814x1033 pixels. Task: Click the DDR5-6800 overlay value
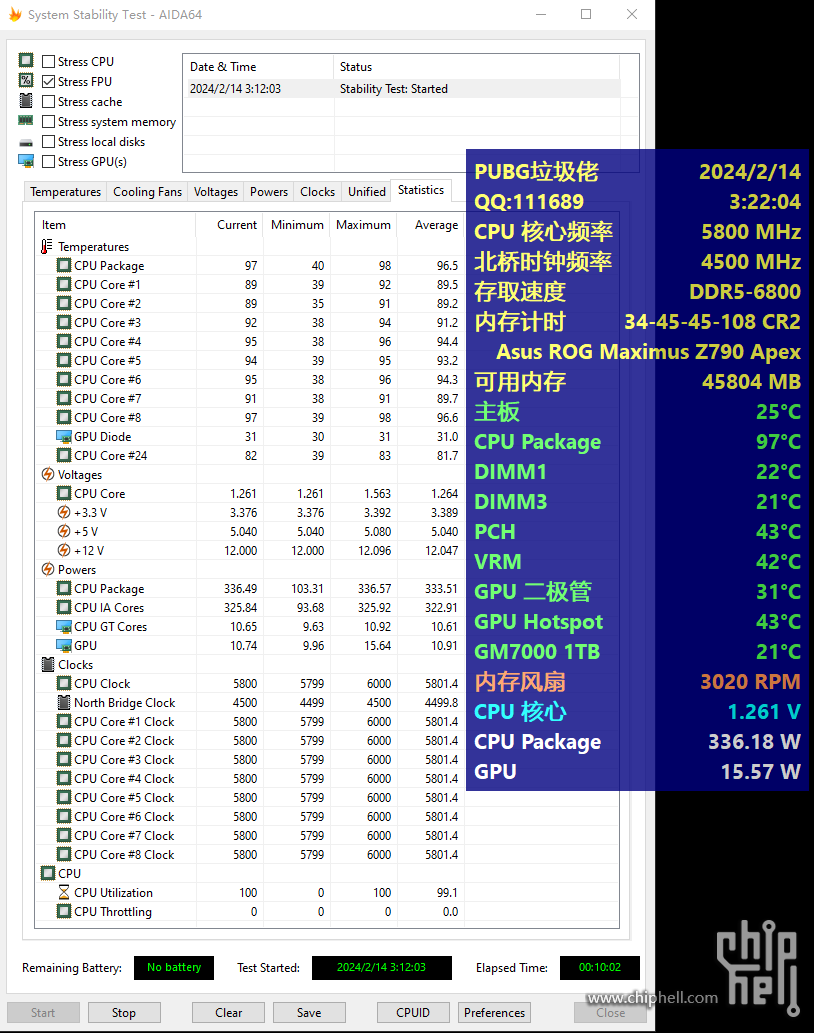coord(745,291)
